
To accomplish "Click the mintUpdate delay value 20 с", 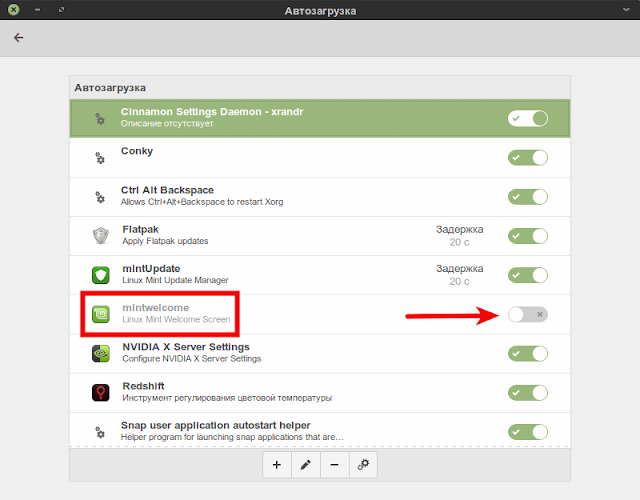I will (459, 282).
